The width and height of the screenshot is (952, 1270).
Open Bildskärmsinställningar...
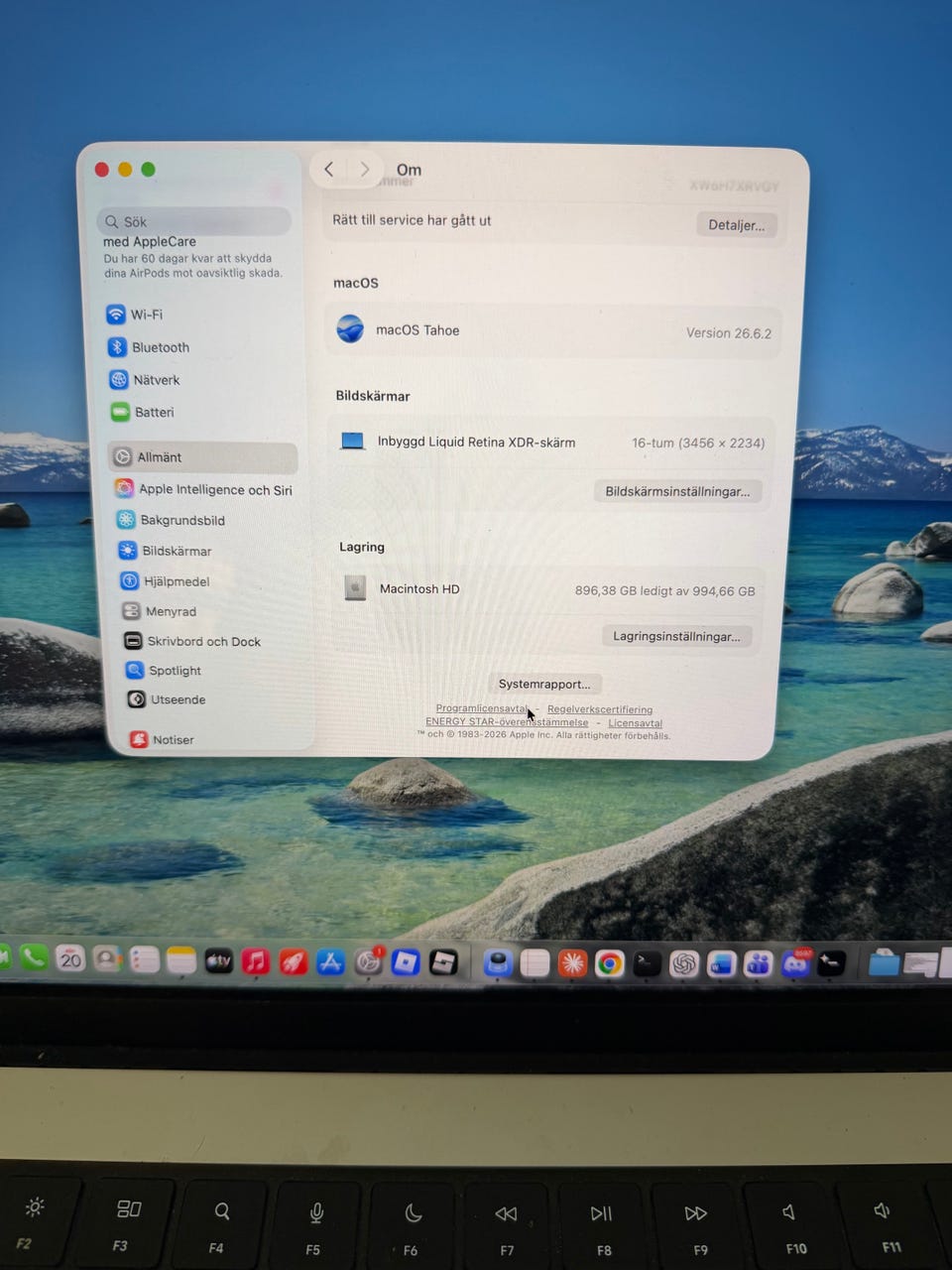coord(677,491)
